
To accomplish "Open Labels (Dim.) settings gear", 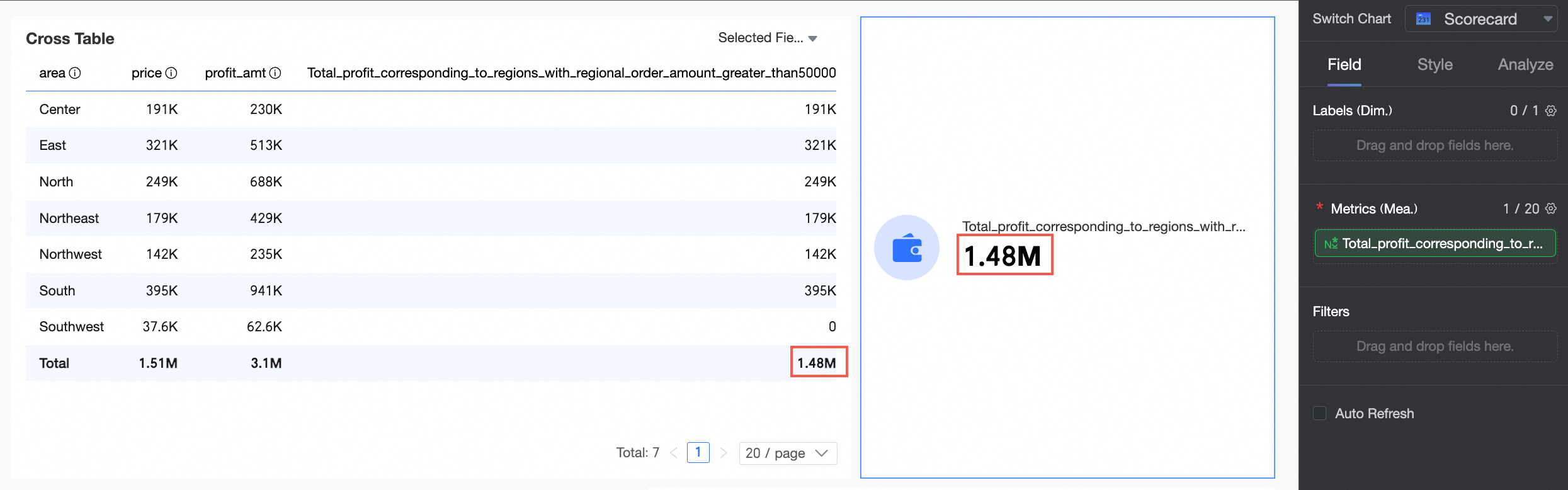I will coord(1551,111).
